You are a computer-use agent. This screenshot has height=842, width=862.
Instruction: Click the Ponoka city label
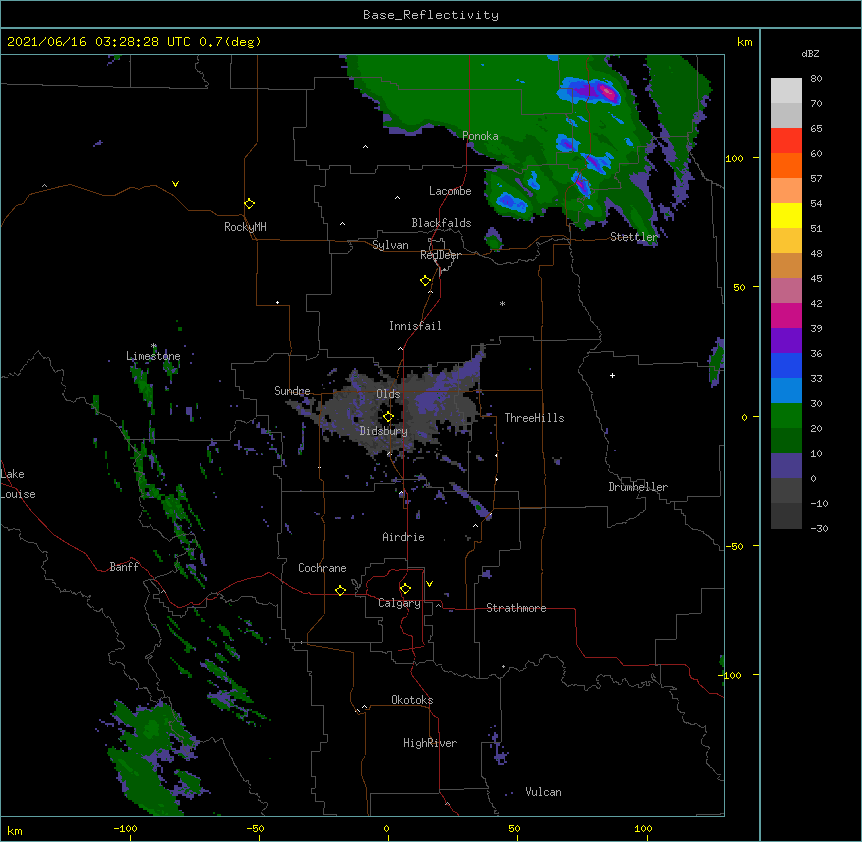[480, 136]
